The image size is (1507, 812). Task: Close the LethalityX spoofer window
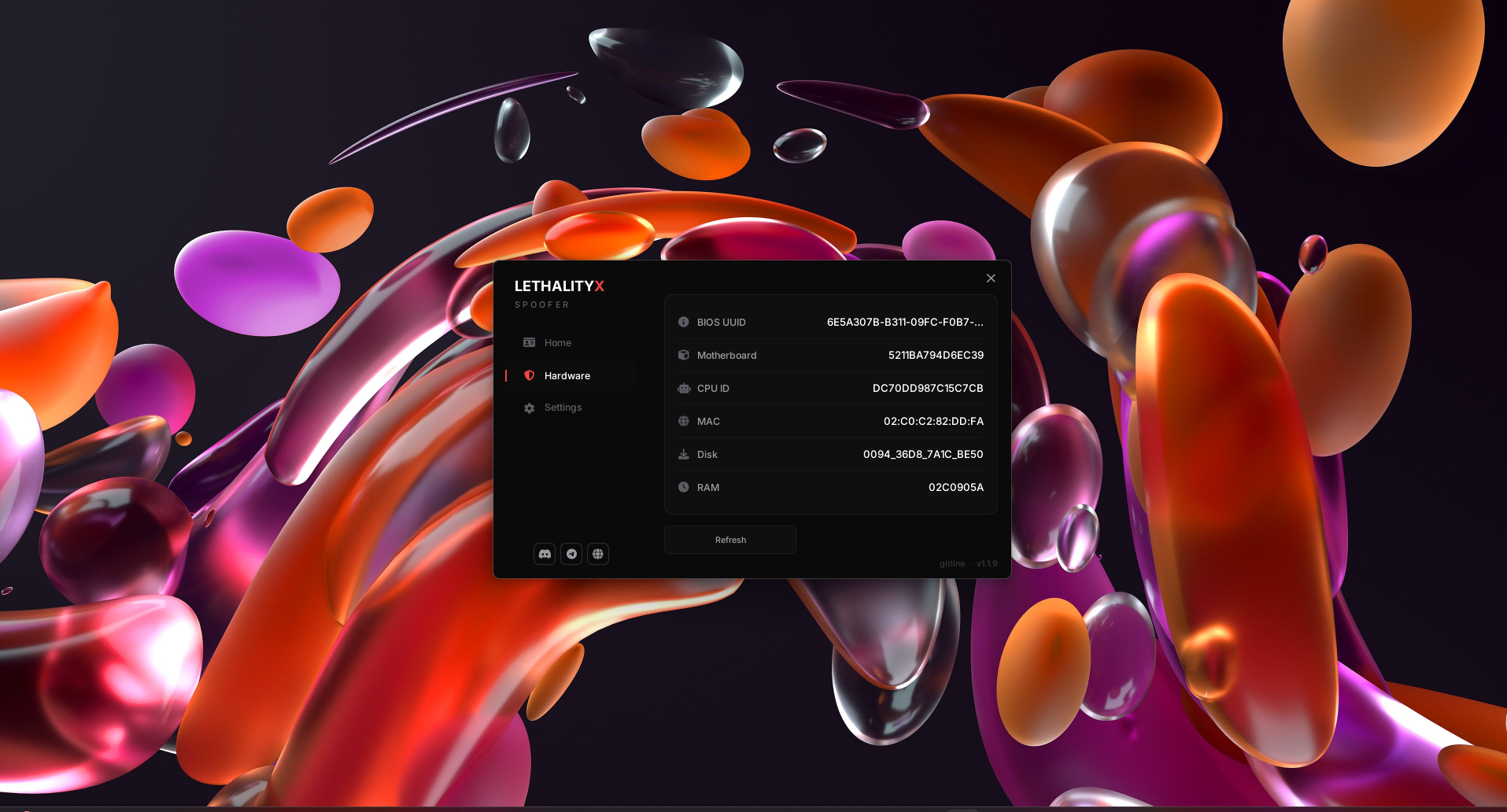pos(991,279)
